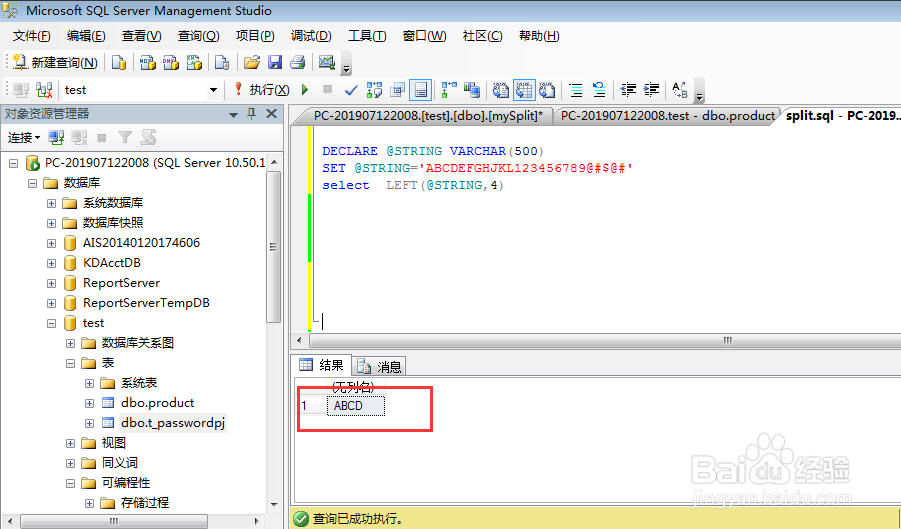Viewport: 901px width, 529px height.
Task: Switch to the test - dbo.product tab
Action: (x=667, y=115)
